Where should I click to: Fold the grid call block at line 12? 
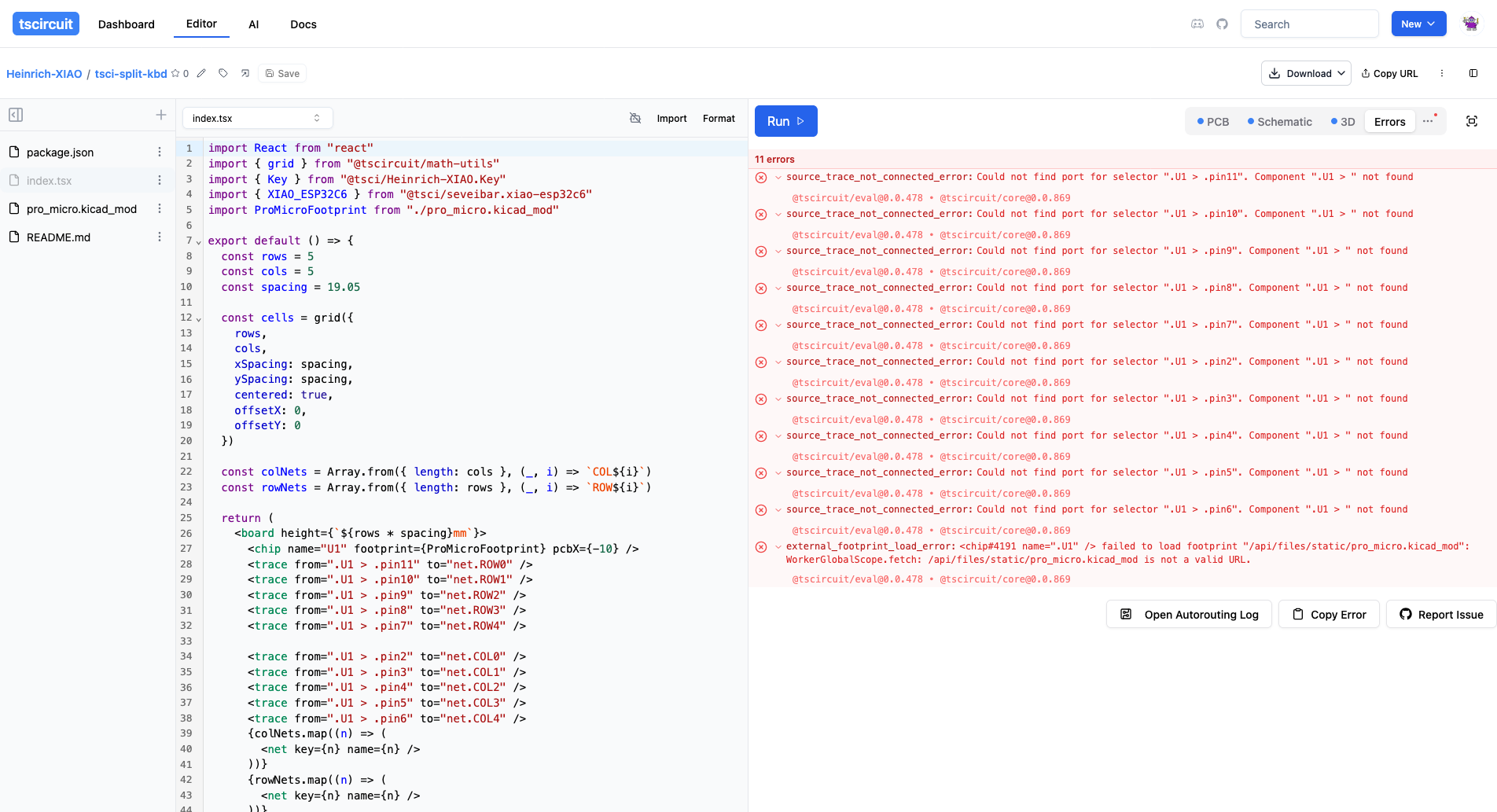199,319
